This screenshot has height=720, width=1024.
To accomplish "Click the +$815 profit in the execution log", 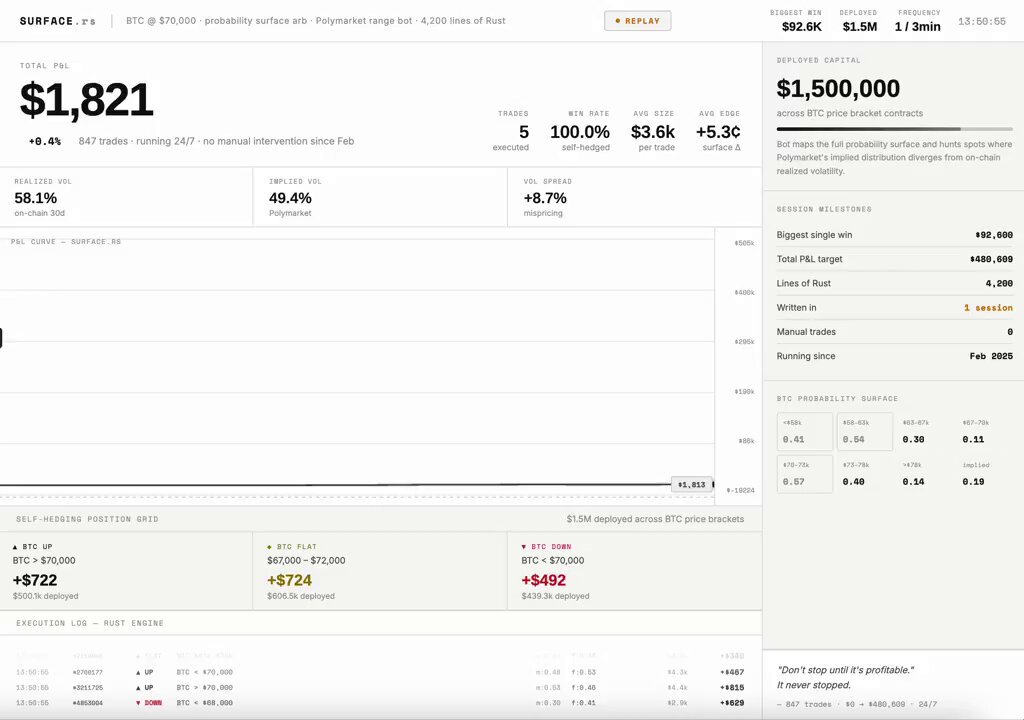I will click(732, 688).
